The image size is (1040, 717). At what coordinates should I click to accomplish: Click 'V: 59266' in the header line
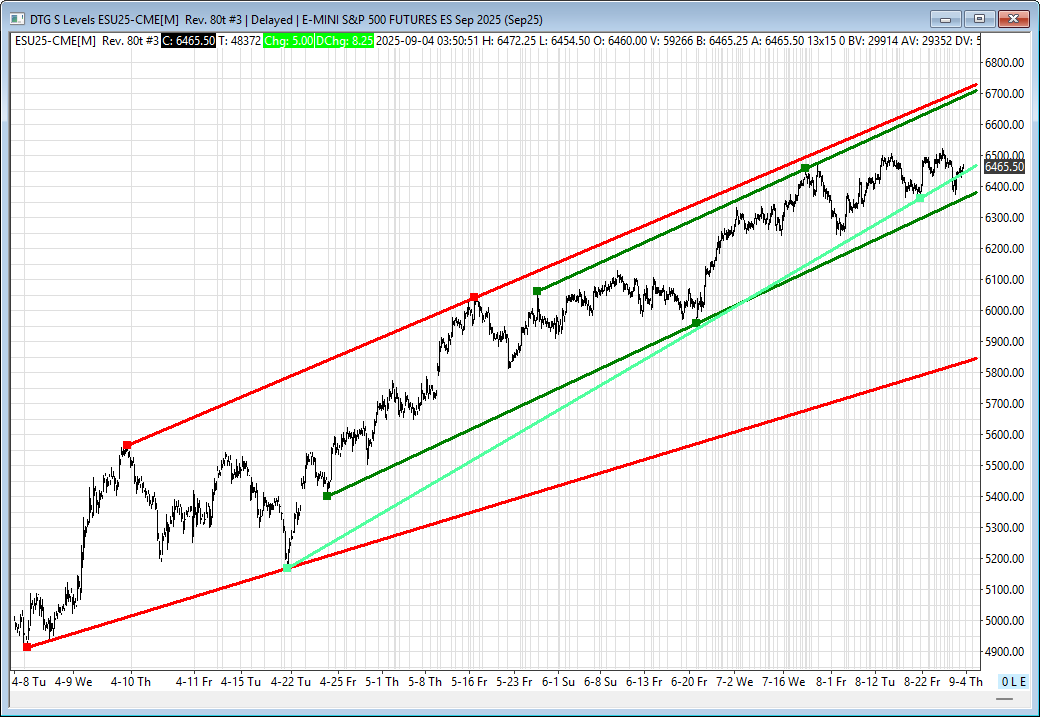click(671, 40)
